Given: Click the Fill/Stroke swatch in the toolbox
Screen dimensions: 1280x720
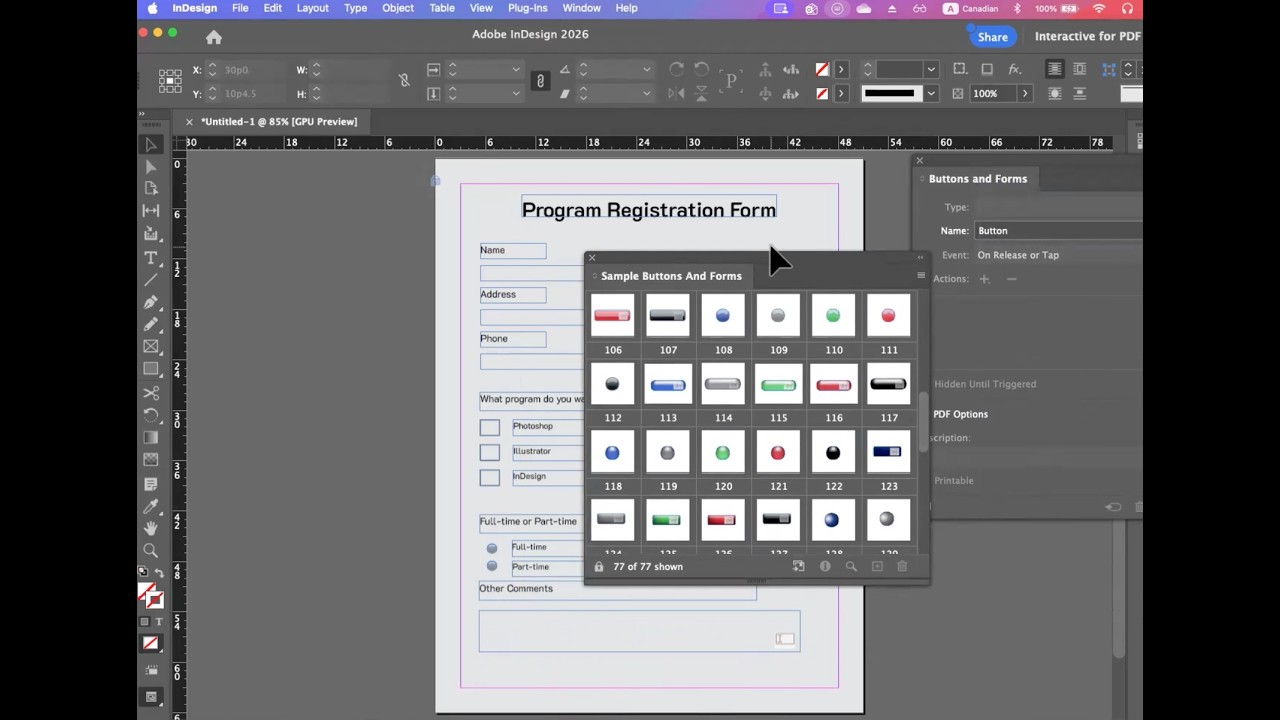Looking at the screenshot, I should click(150, 594).
